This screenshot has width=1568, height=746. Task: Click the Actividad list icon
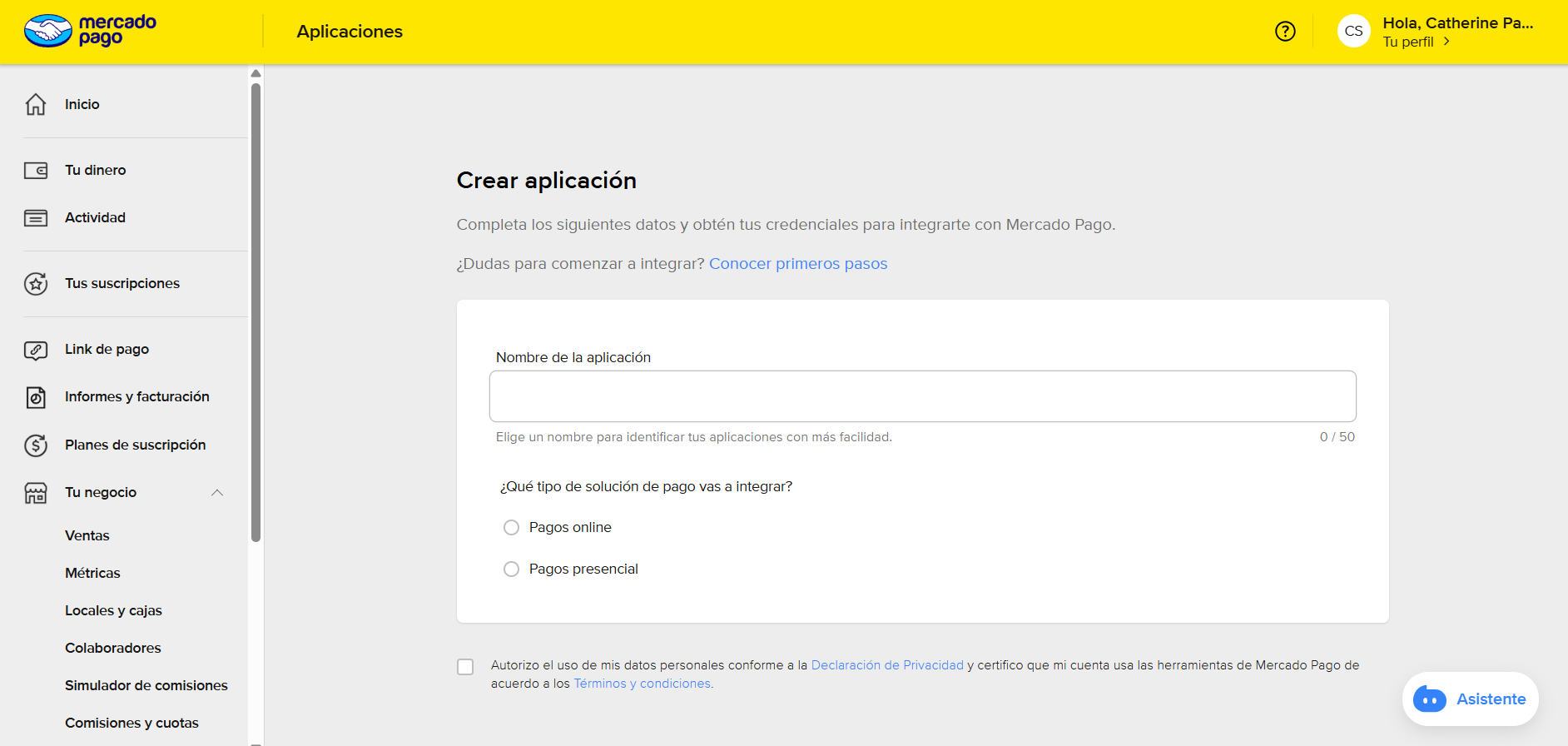point(36,218)
